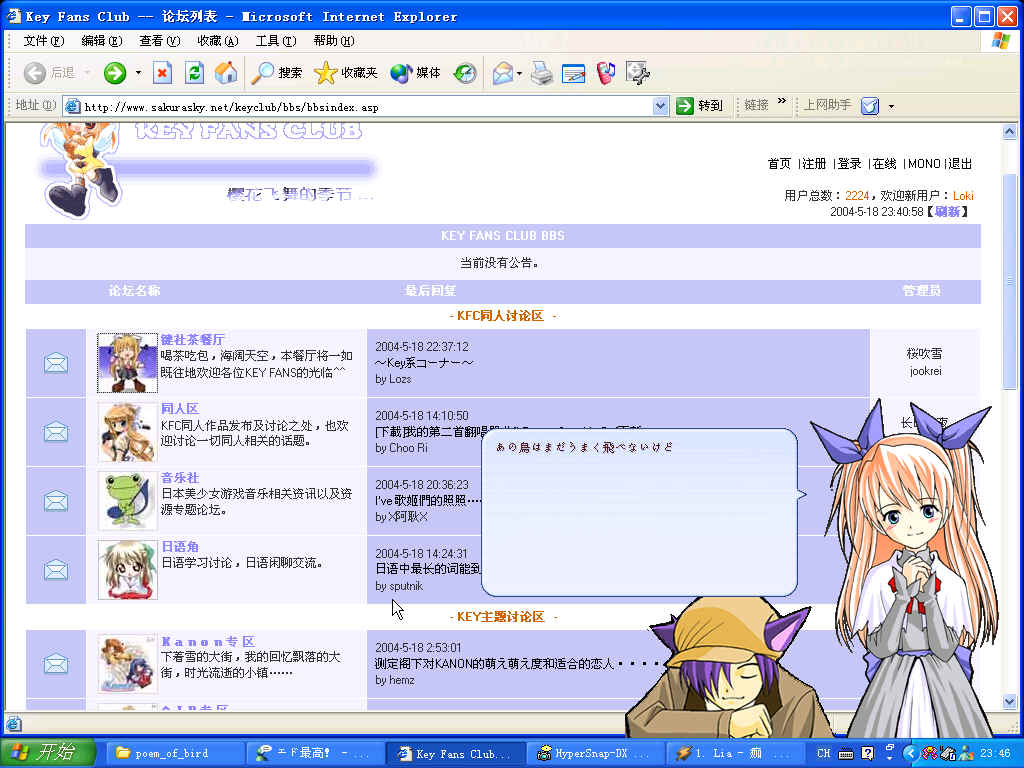Click the 在线 online link
The image size is (1024, 768).
[x=885, y=163]
